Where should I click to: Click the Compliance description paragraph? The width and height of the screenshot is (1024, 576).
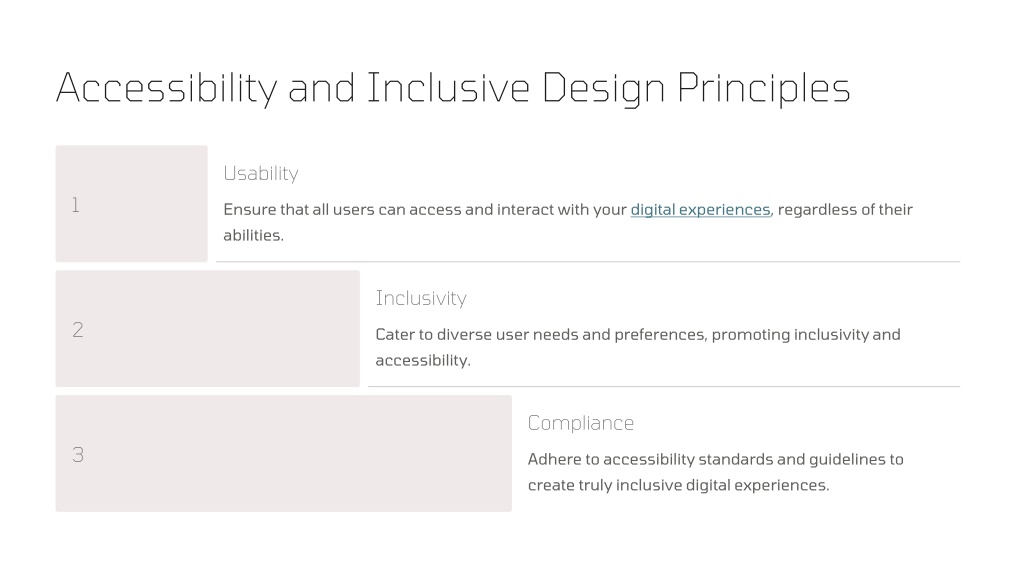click(715, 472)
